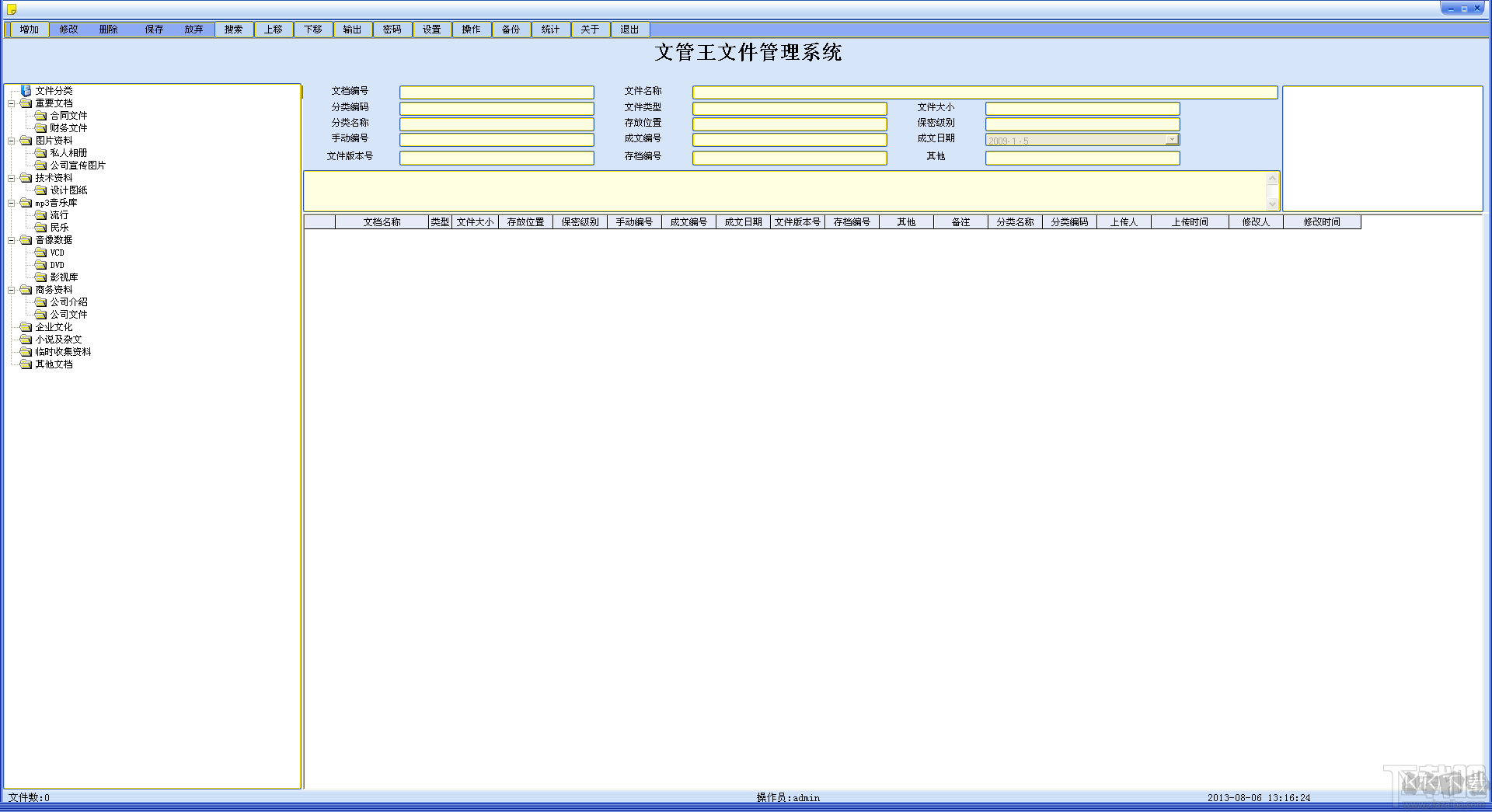
Task: Click the 企业文化 folder icon
Action: coord(26,327)
